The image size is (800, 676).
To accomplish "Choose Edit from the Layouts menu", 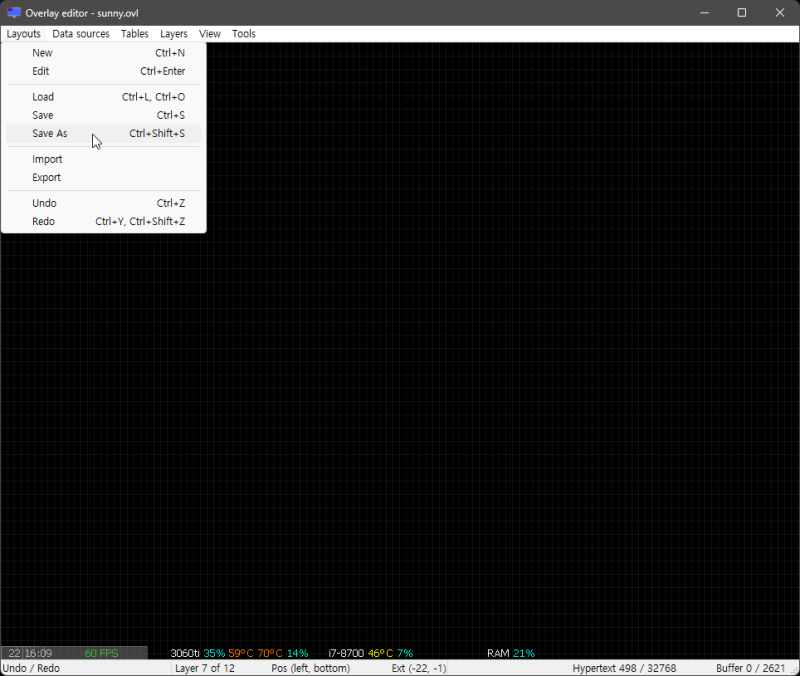I will [x=41, y=71].
